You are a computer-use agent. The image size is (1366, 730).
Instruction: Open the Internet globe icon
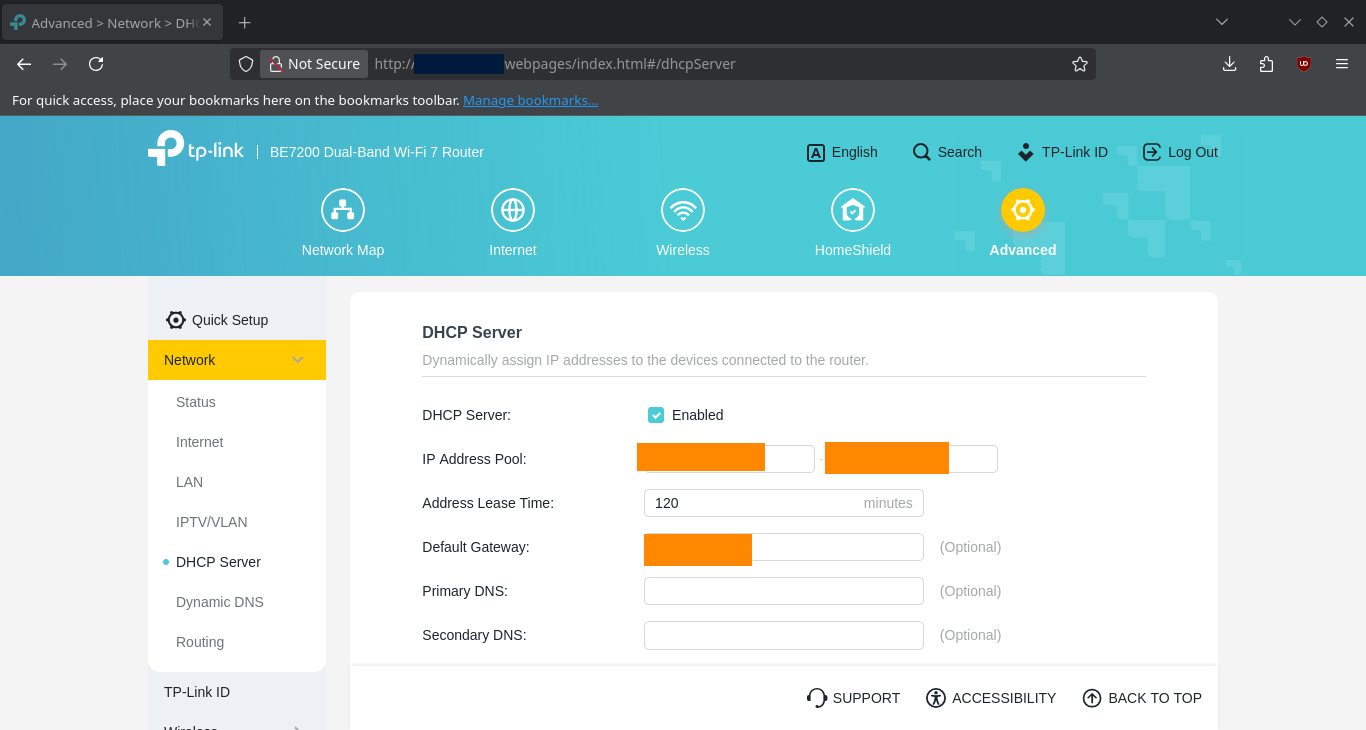513,210
